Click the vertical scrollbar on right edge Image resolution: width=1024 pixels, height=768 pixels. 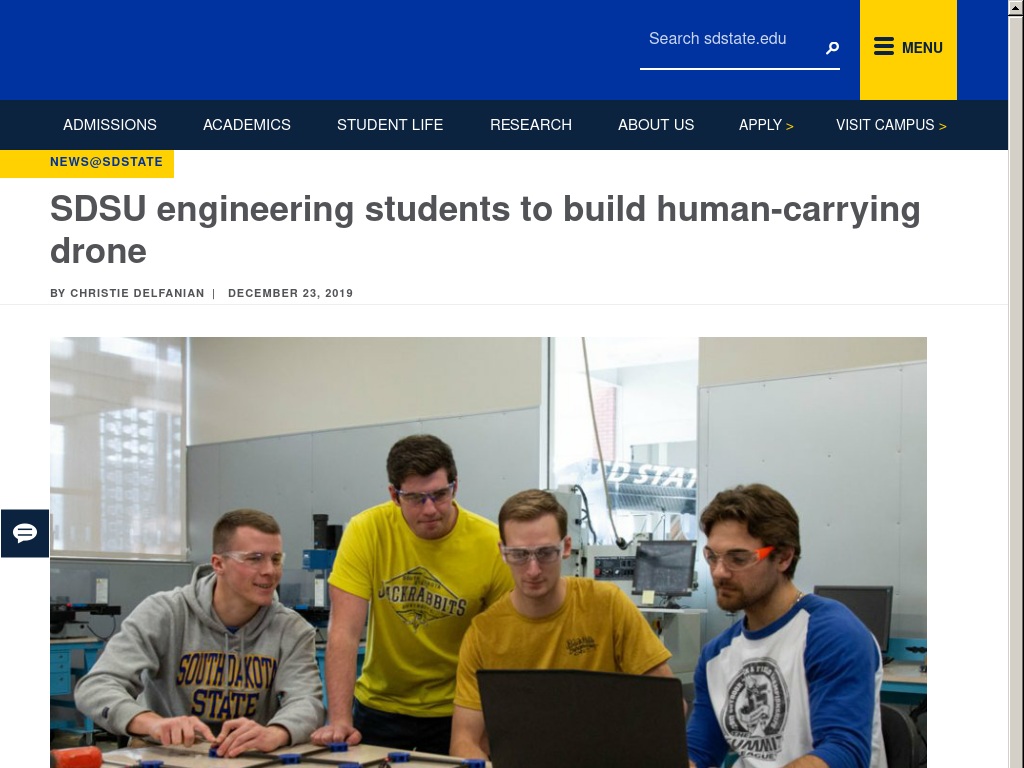coord(1016,384)
